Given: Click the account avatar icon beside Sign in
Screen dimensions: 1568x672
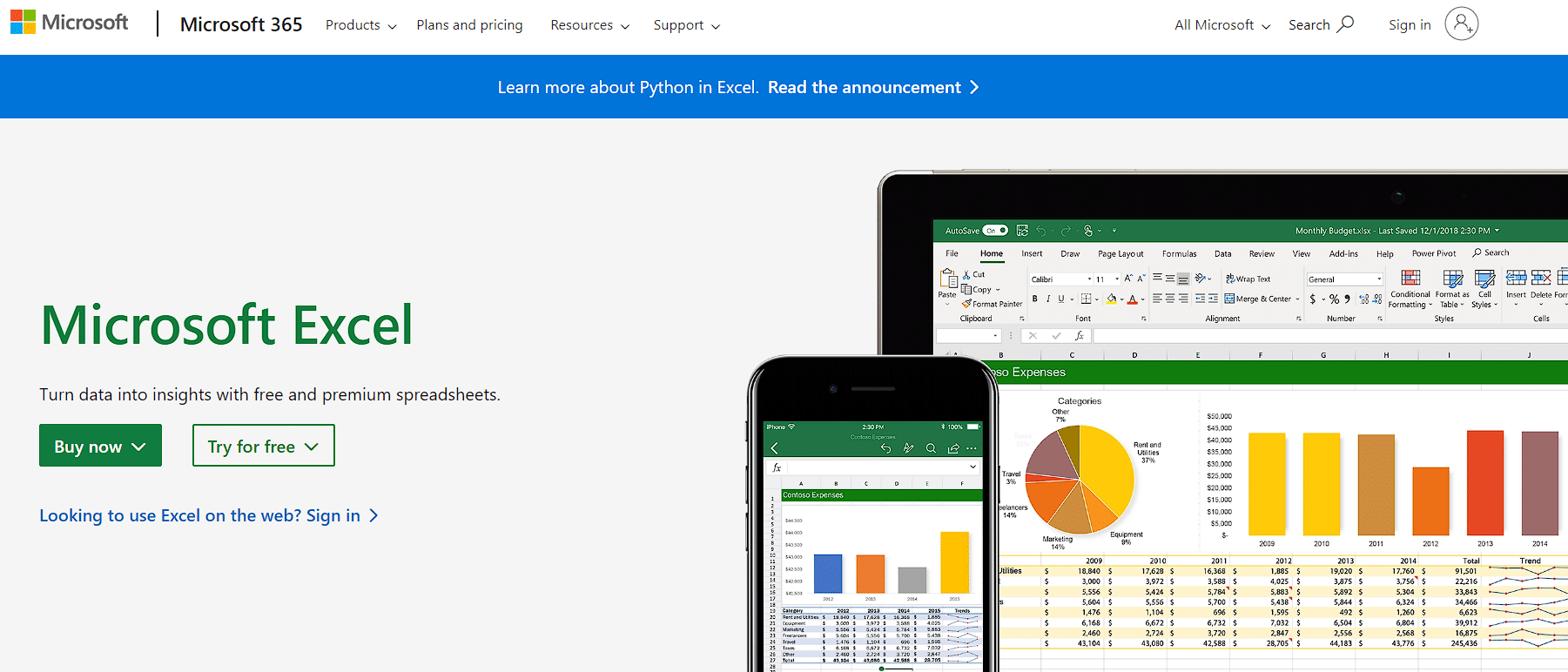Looking at the screenshot, I should (1462, 24).
